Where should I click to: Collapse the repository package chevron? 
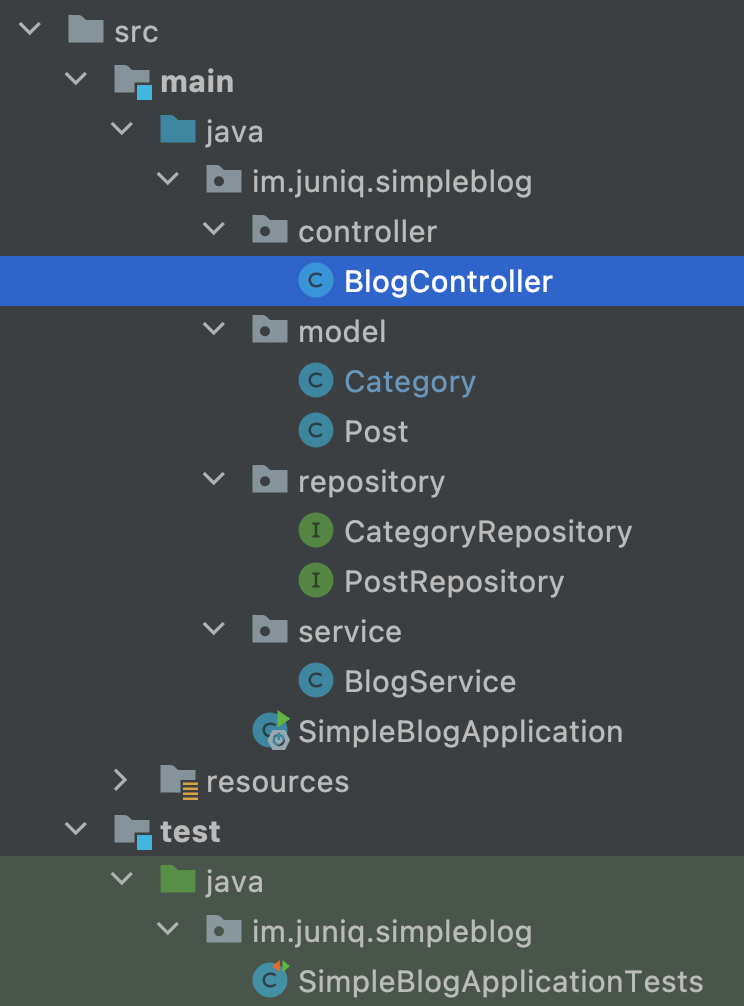pos(214,479)
